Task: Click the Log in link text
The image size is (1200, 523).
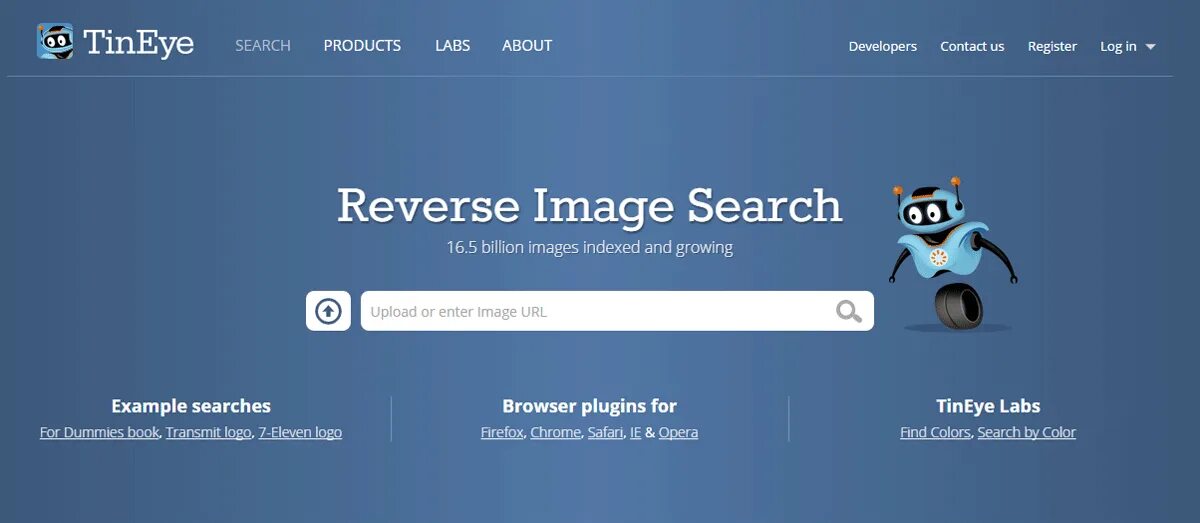Action: [x=1118, y=46]
